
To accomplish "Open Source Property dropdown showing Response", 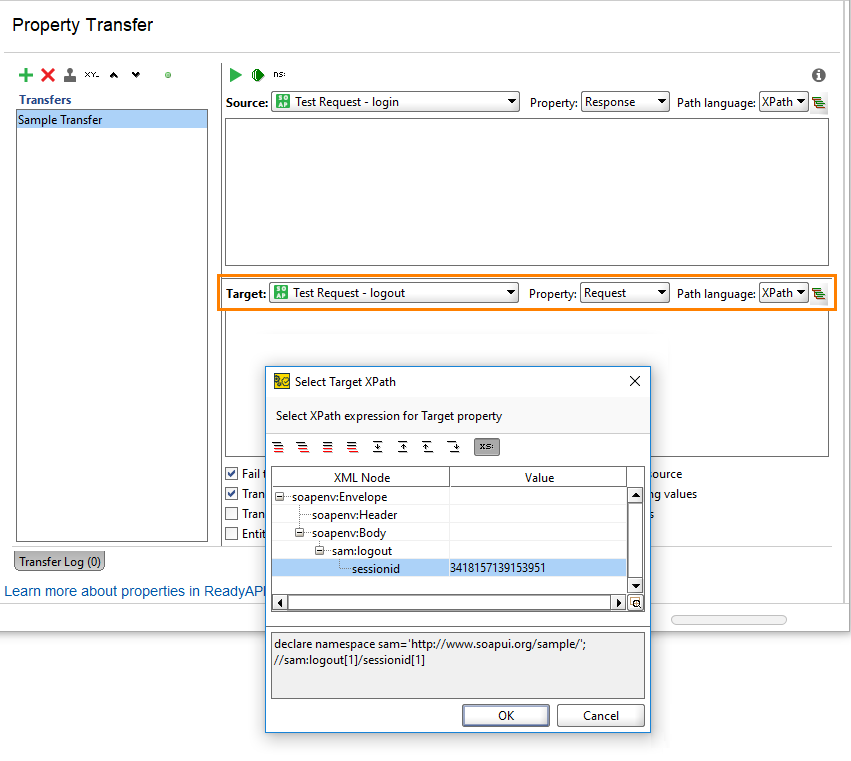I will [x=625, y=102].
